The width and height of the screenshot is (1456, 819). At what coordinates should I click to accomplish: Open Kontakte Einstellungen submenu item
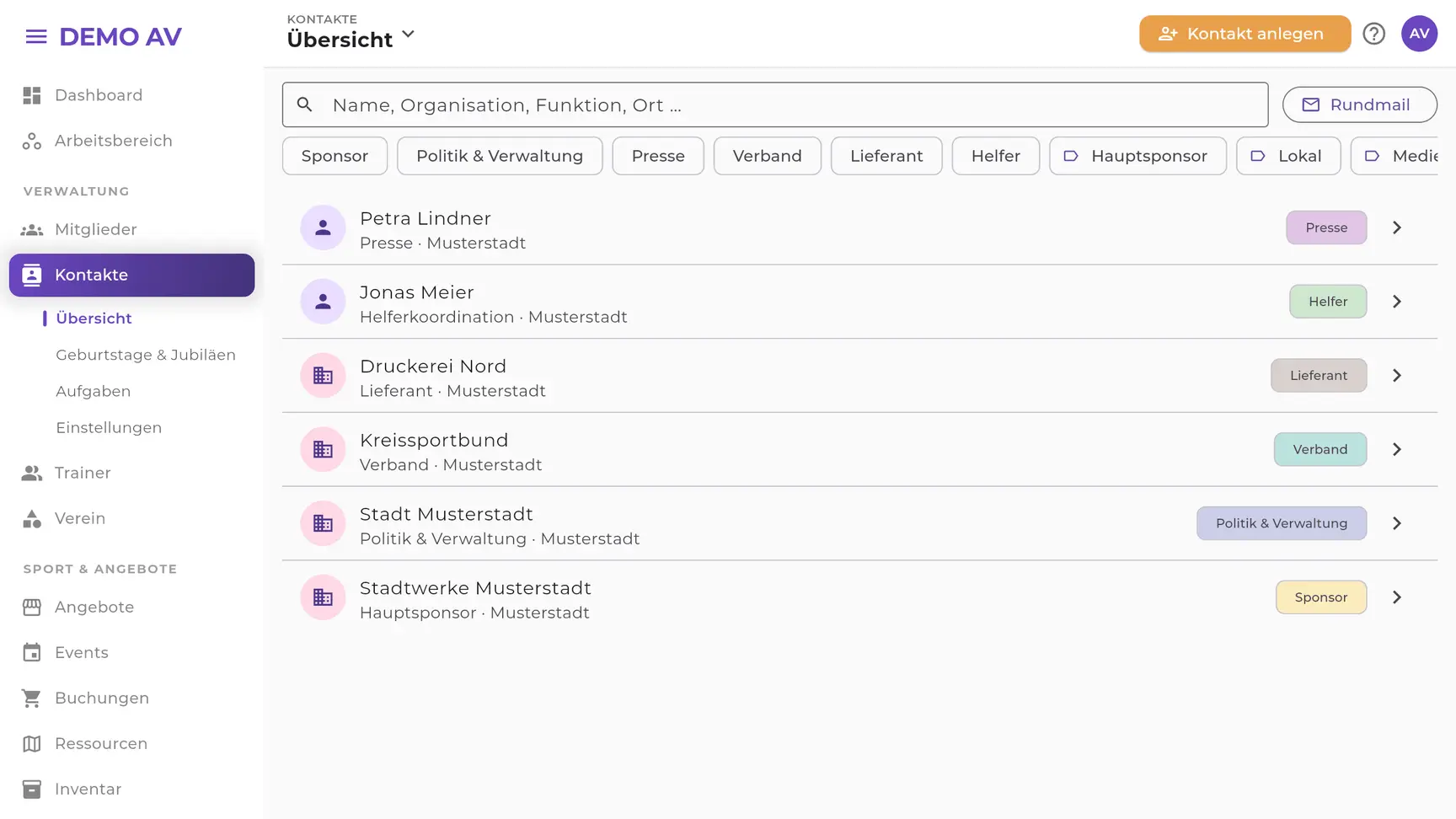click(x=109, y=427)
